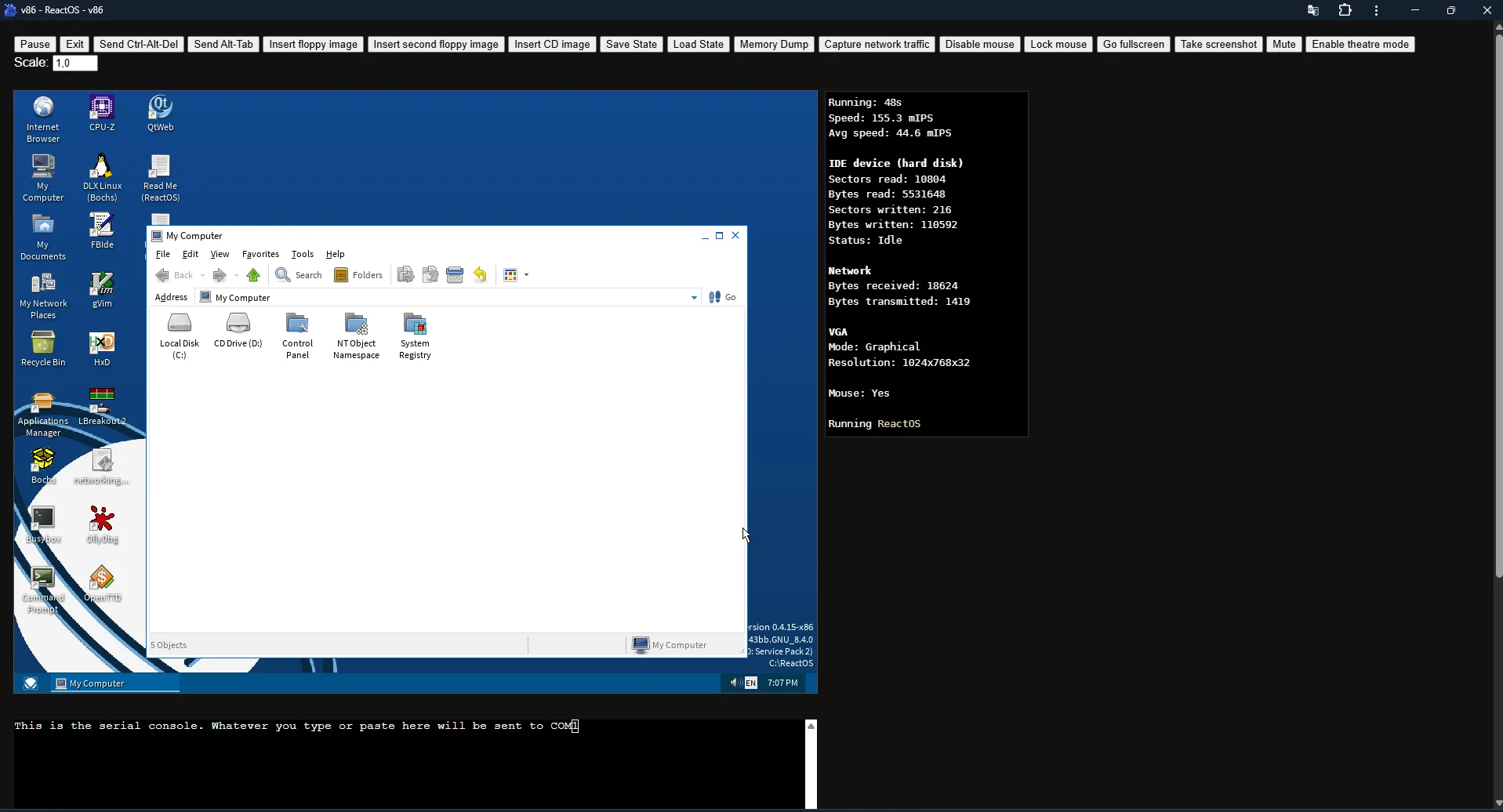
Task: Toggle Mute for the emulator
Action: tap(1284, 45)
